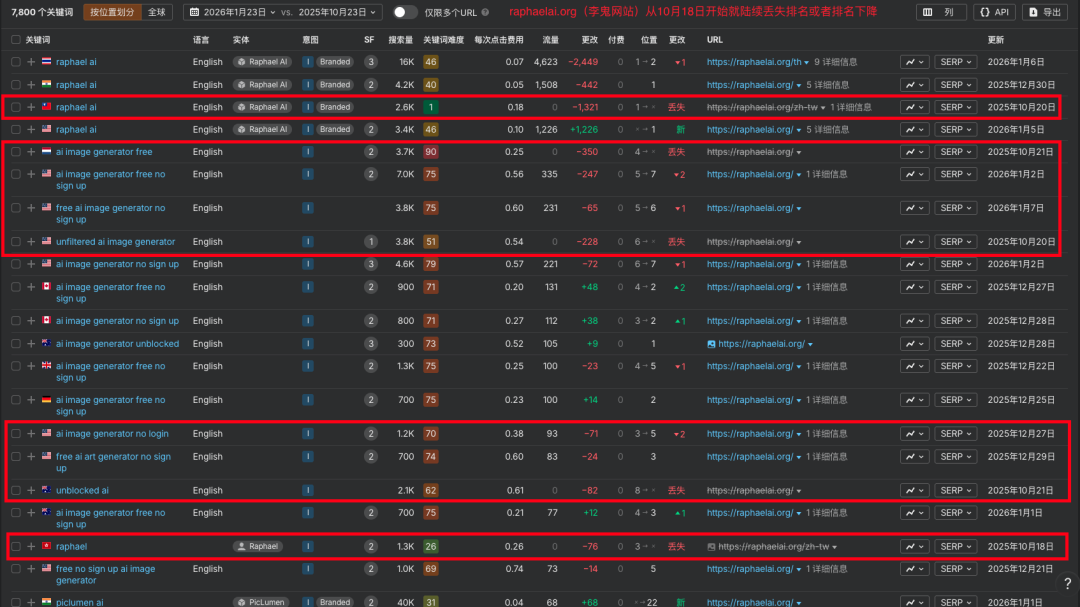Open trend chart for unfiltered ai image generator
This screenshot has height=607, width=1080.
914,242
